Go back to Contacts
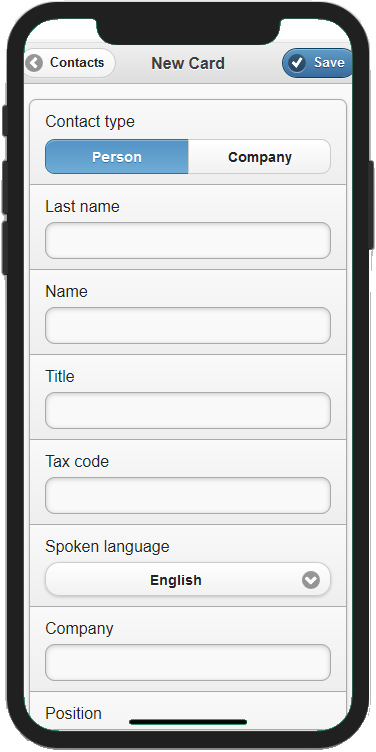This screenshot has width=376, height=752. [x=70, y=63]
